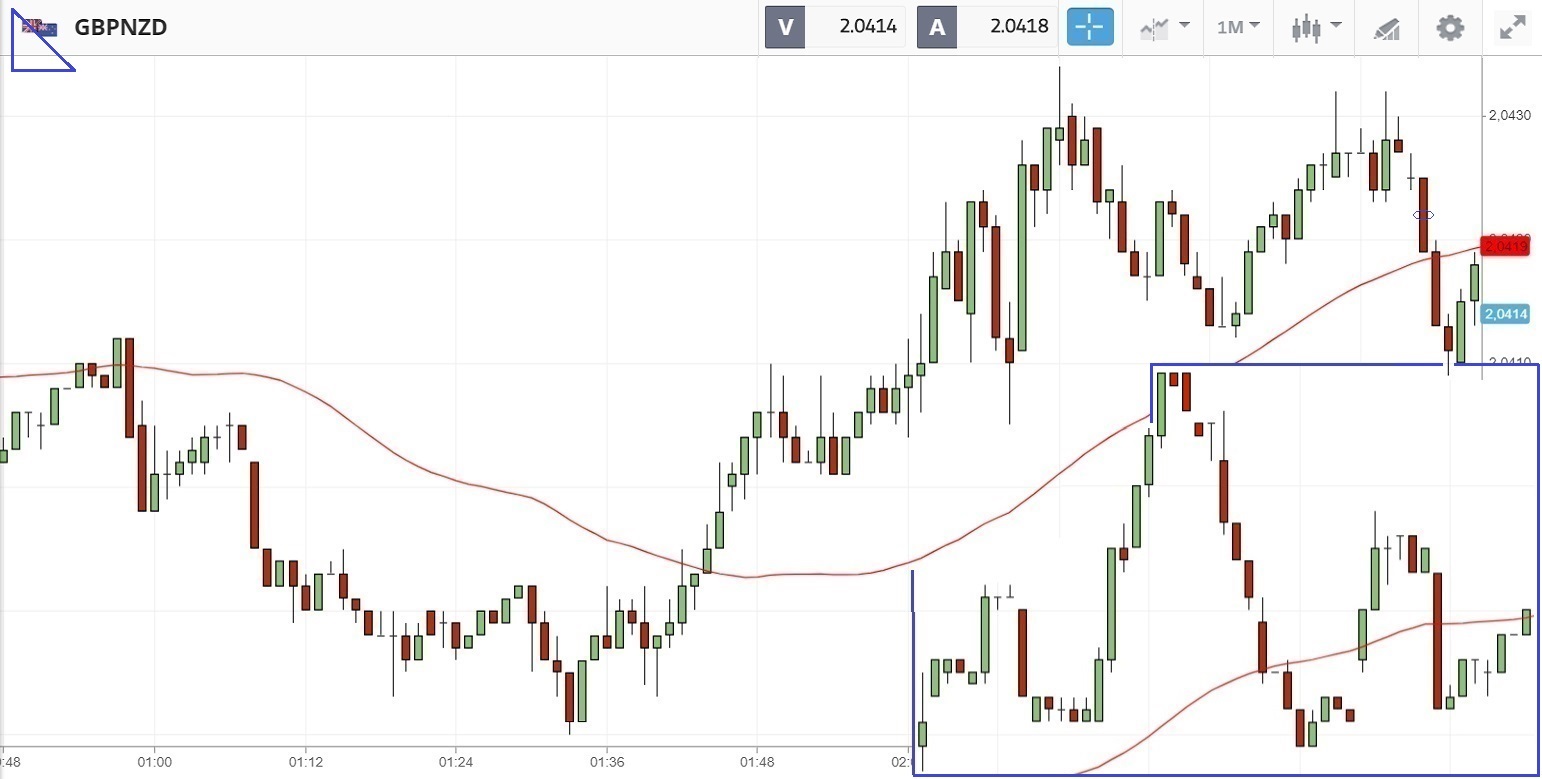Click the 01:00 time axis label
The height and width of the screenshot is (779, 1542).
pyautogui.click(x=154, y=762)
